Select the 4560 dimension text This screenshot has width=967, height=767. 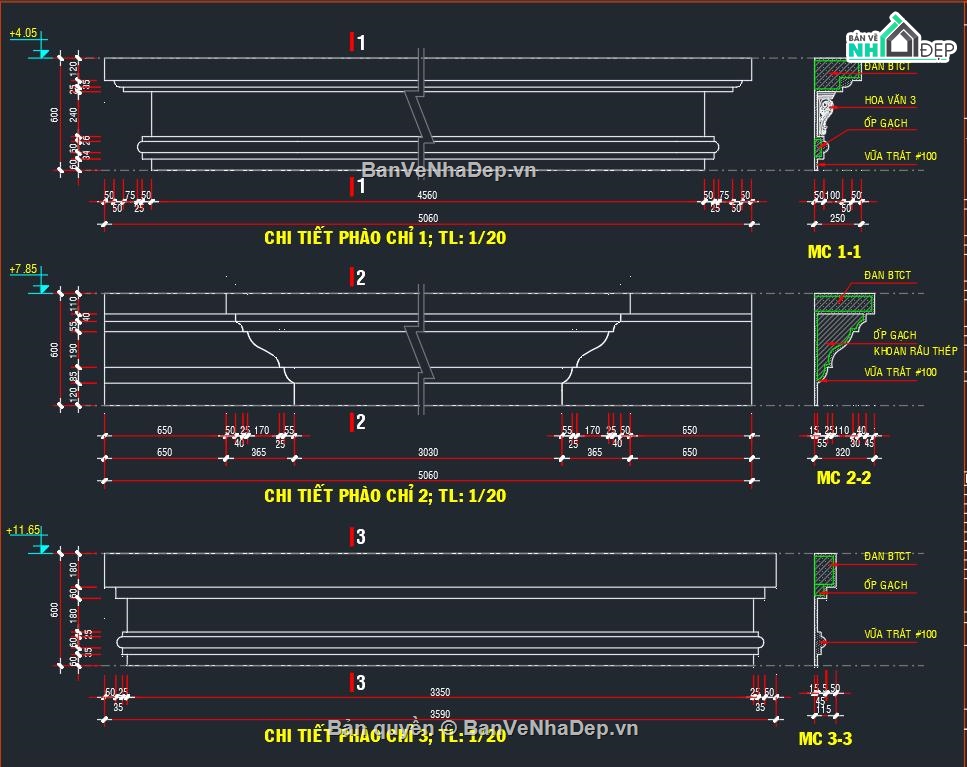tap(427, 195)
